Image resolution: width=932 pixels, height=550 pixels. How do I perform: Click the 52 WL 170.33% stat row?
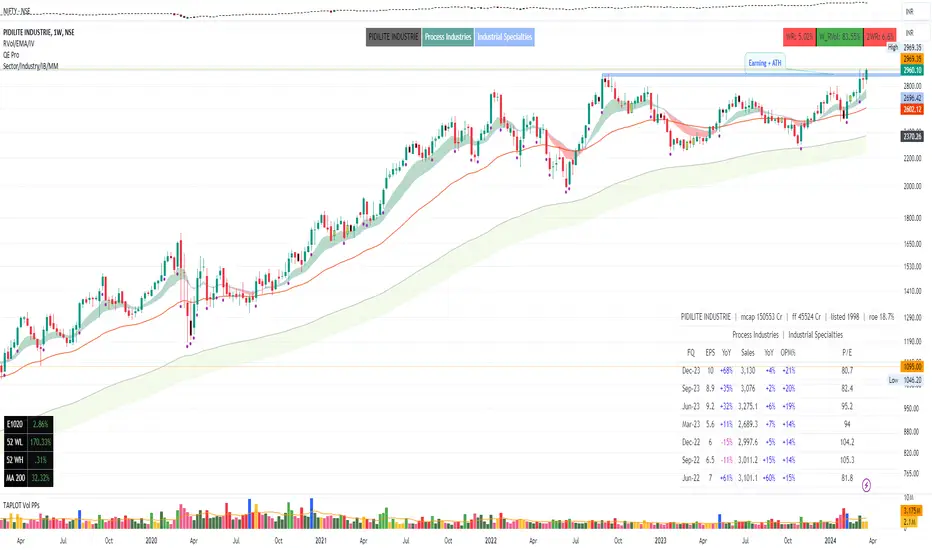click(x=28, y=442)
